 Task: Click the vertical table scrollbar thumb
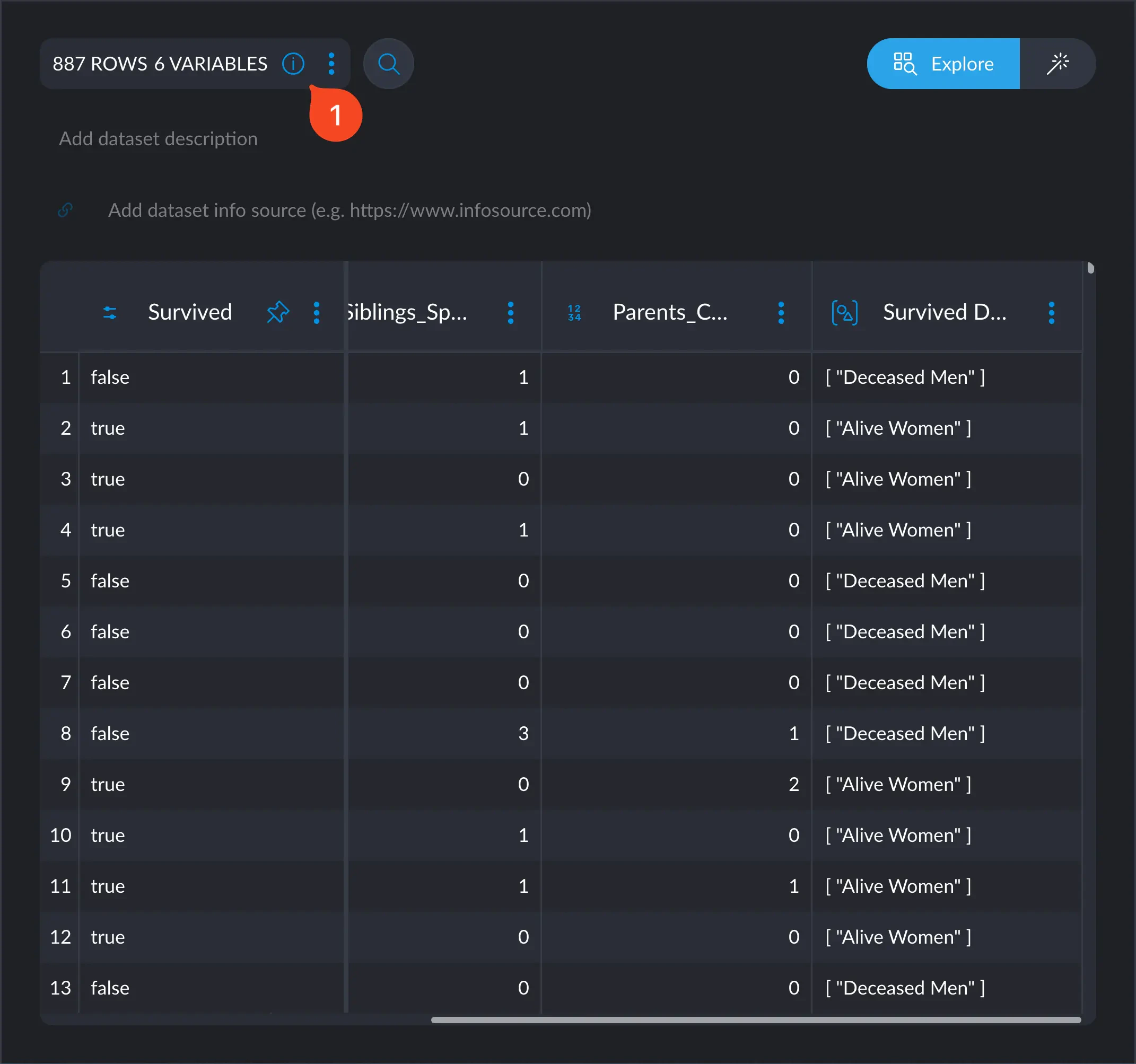[x=1090, y=268]
